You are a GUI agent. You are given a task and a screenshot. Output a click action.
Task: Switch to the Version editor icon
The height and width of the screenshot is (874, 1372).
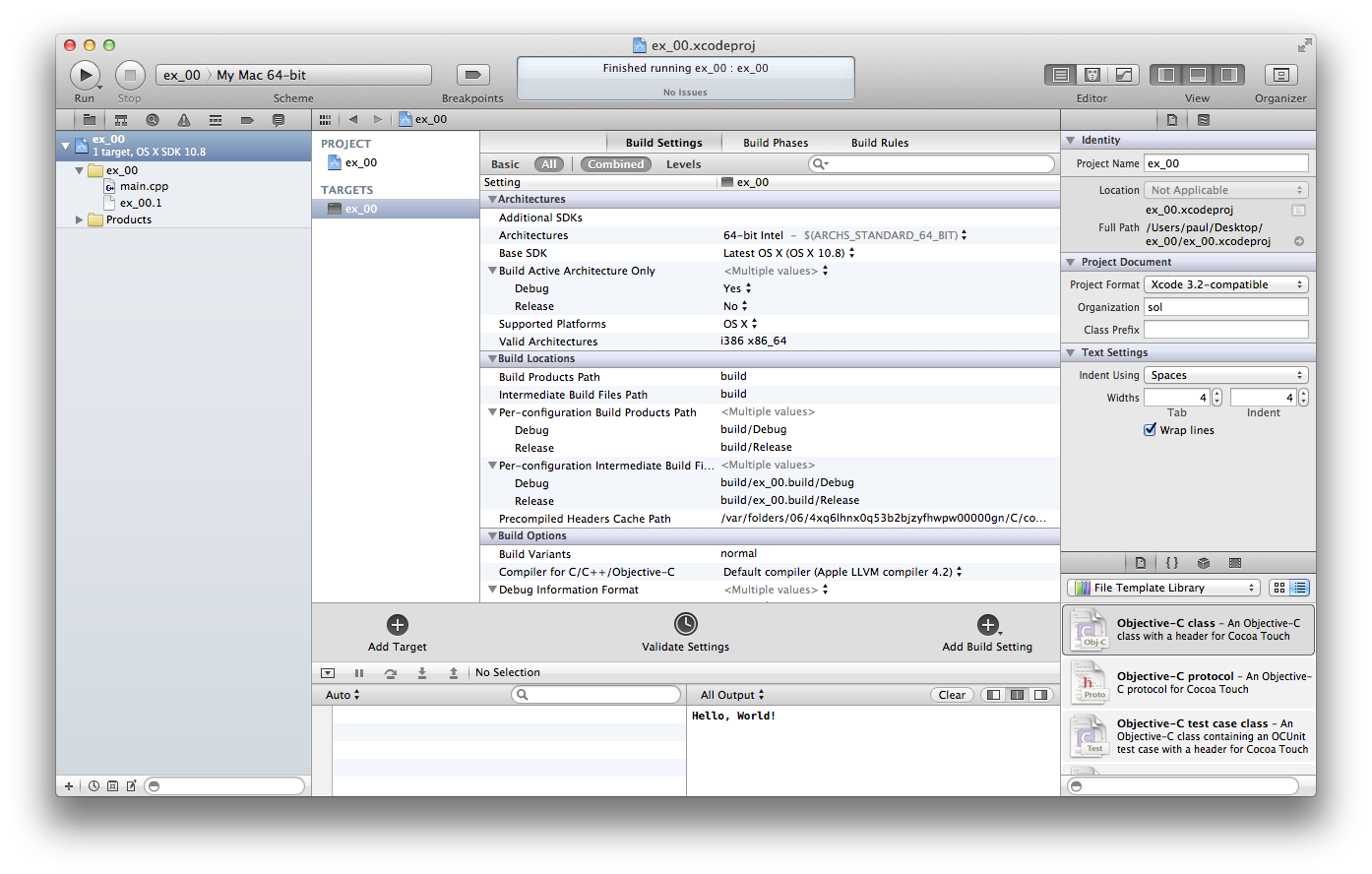(1124, 75)
